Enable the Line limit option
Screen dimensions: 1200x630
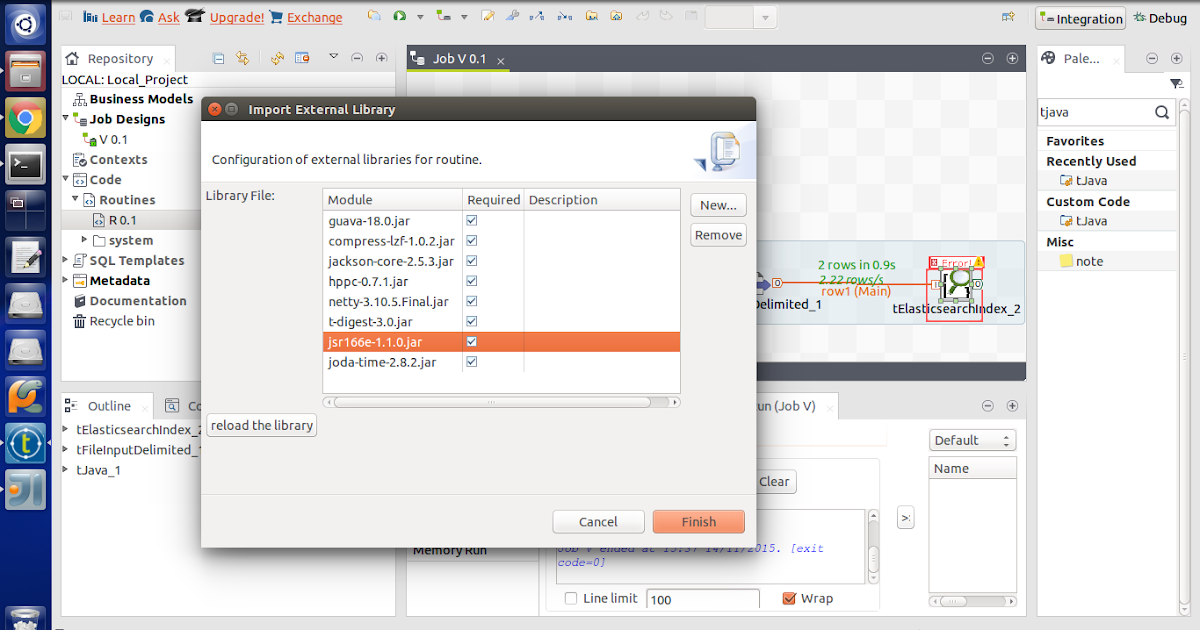571,598
